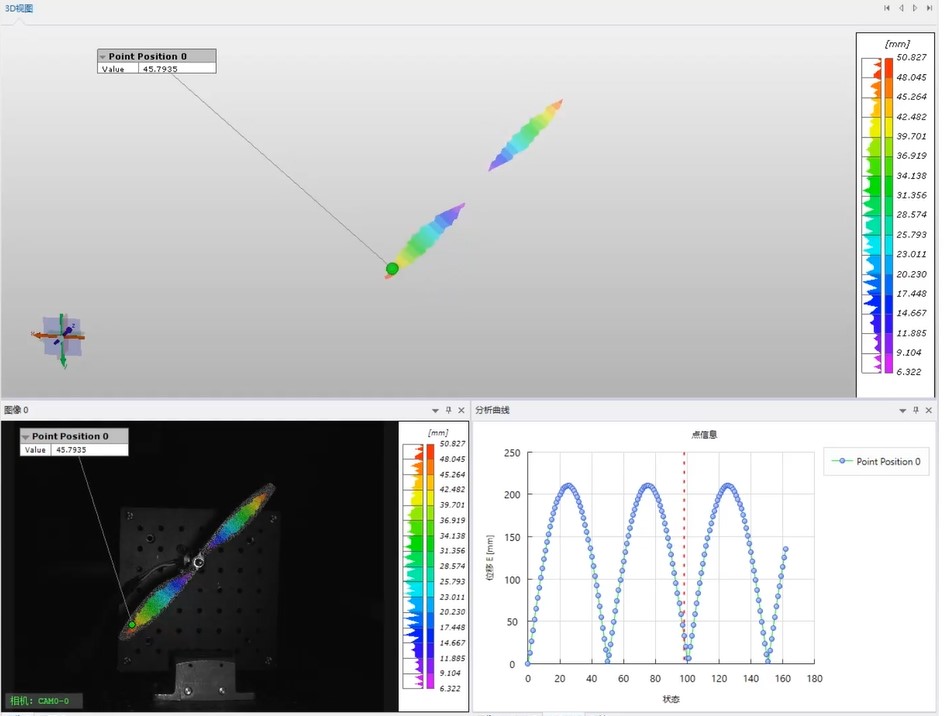Click the 3D coordinate axis gizmo
This screenshot has height=716, width=944.
click(61, 338)
